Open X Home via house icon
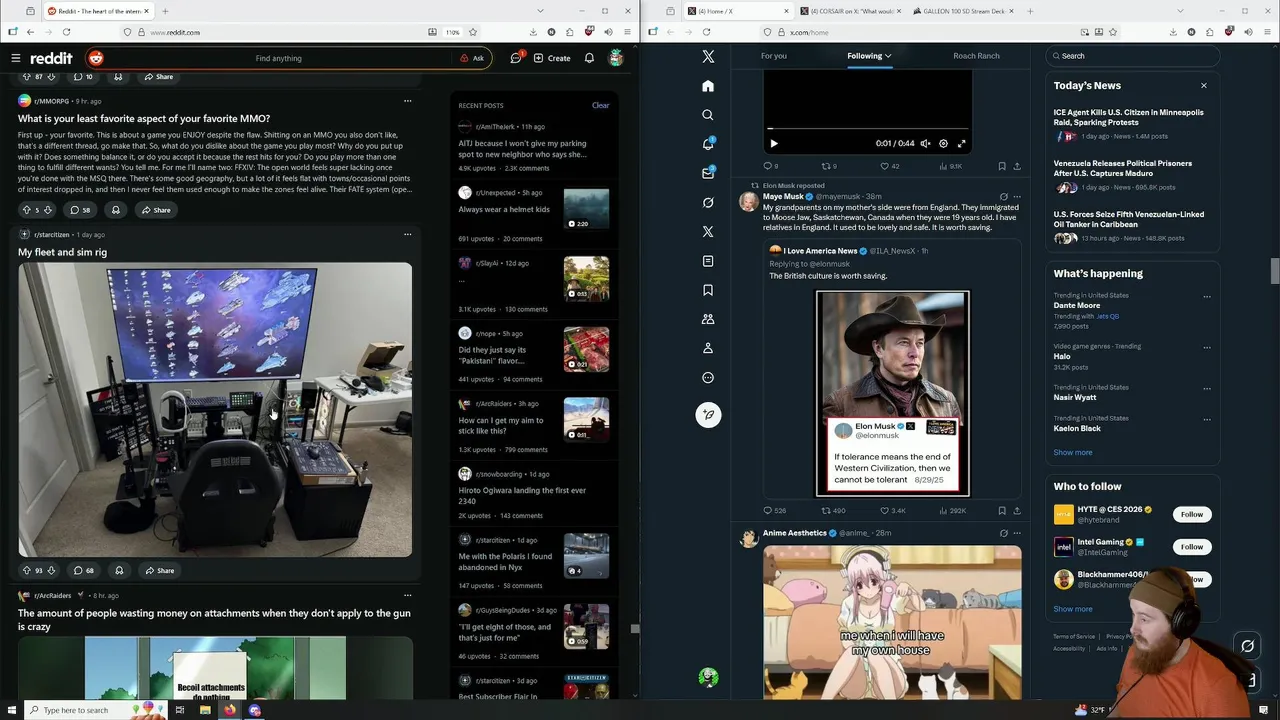Viewport: 1280px width, 720px height. [708, 86]
